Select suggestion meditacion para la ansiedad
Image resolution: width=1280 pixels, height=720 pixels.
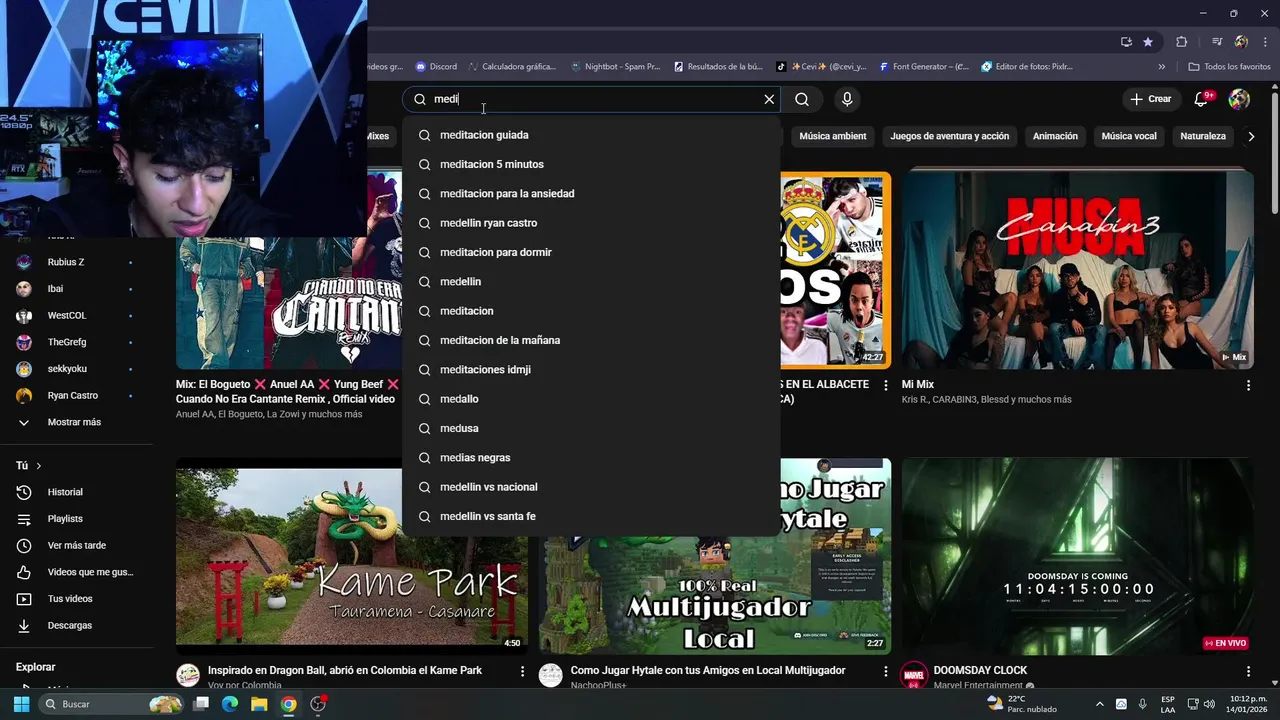coord(591,193)
